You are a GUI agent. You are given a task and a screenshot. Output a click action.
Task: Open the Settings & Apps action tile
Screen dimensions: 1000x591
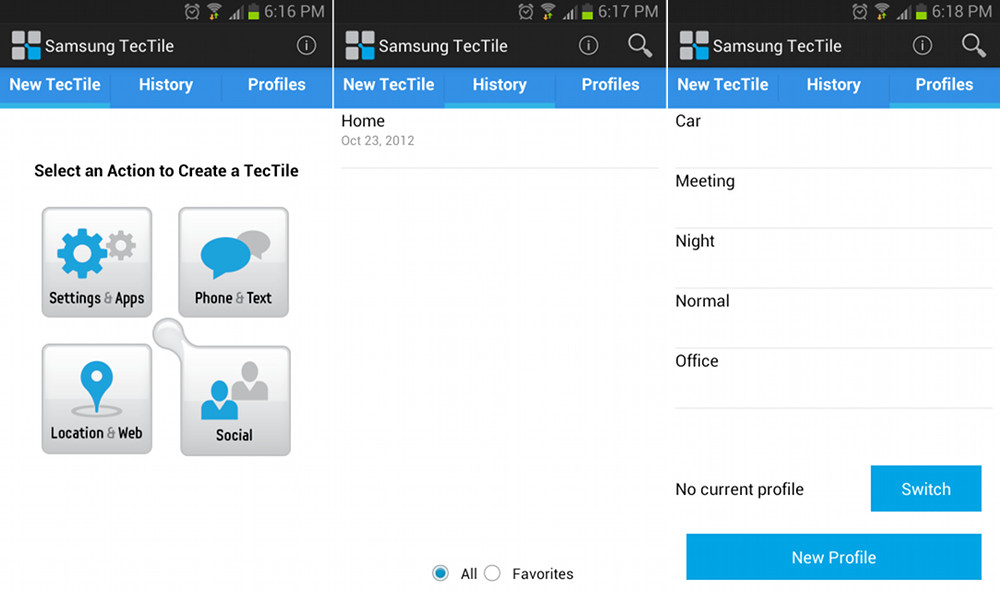(x=97, y=262)
